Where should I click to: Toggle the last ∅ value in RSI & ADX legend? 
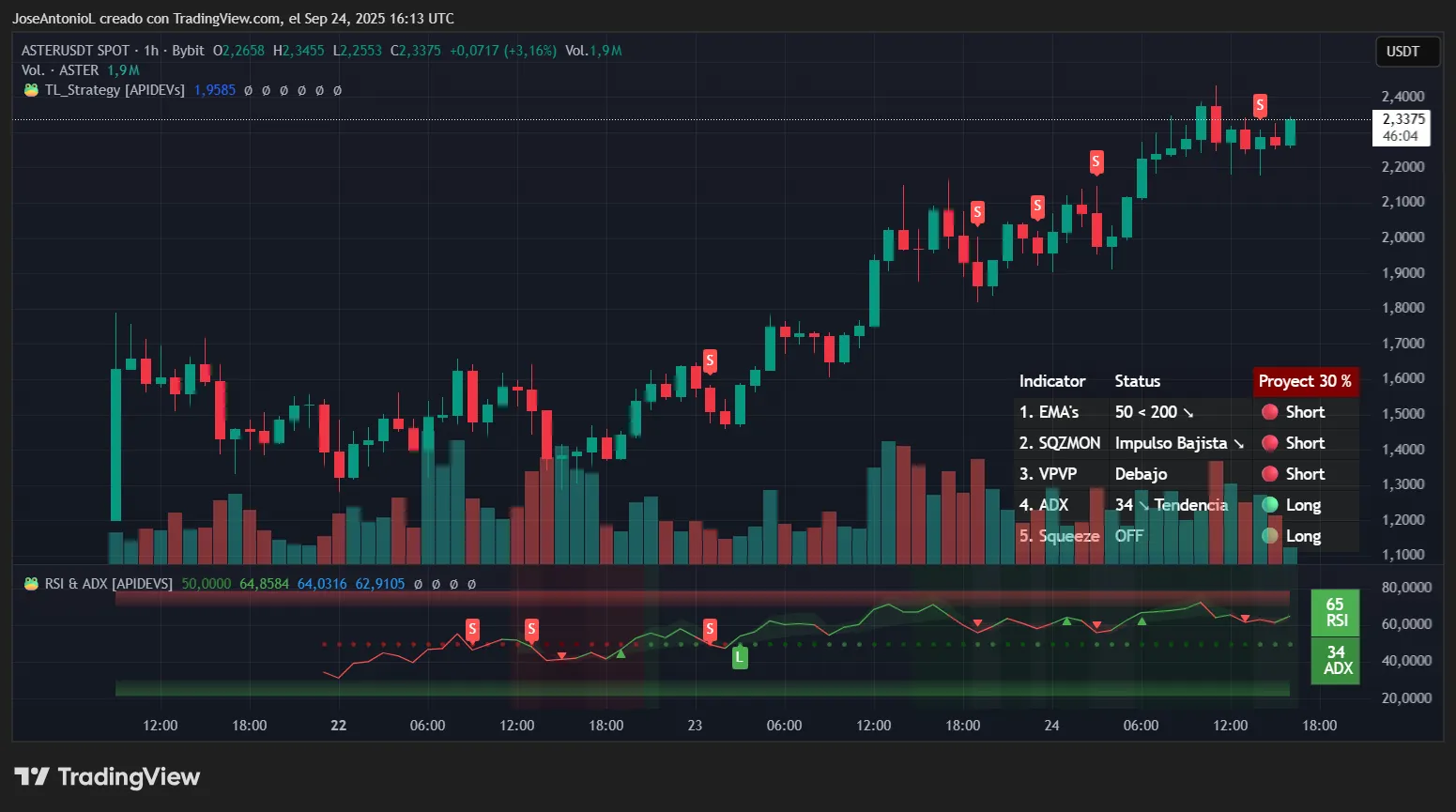(470, 584)
